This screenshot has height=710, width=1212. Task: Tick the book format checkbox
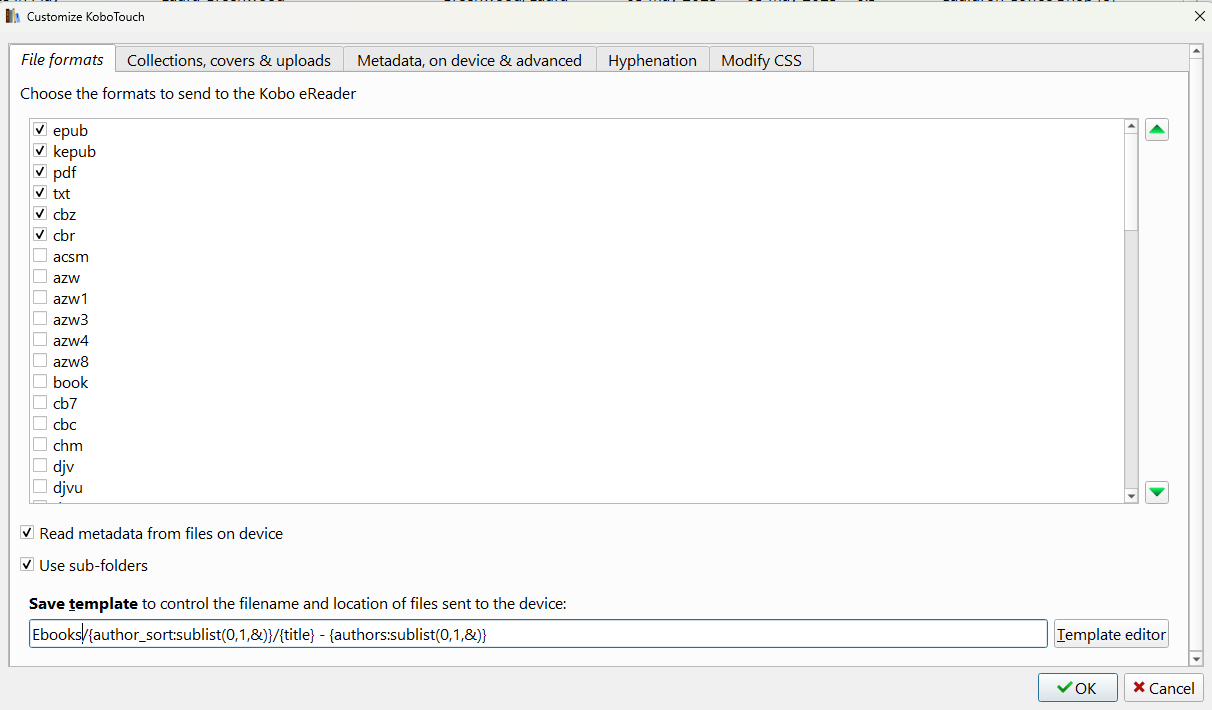[x=40, y=382]
